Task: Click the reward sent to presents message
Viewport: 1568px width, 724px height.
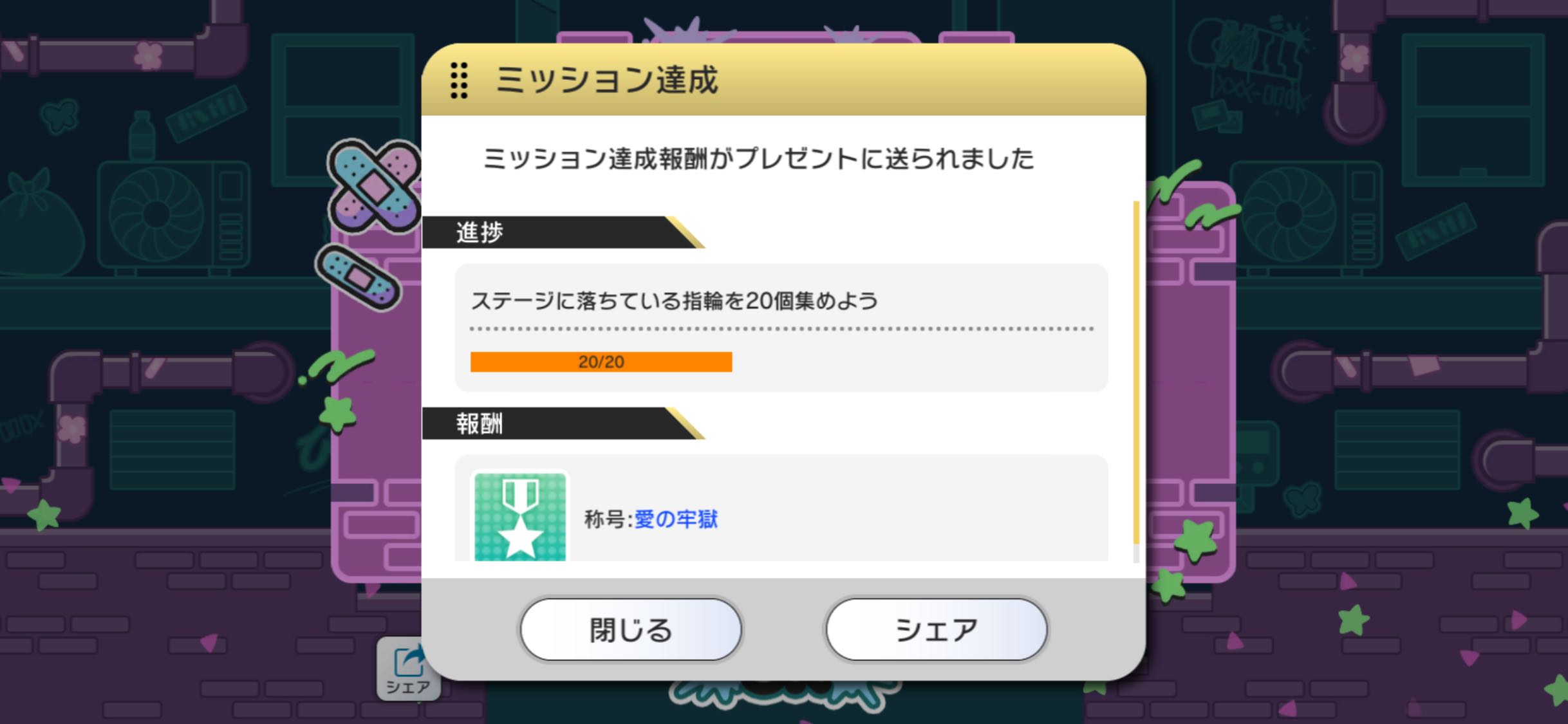Action: [758, 158]
